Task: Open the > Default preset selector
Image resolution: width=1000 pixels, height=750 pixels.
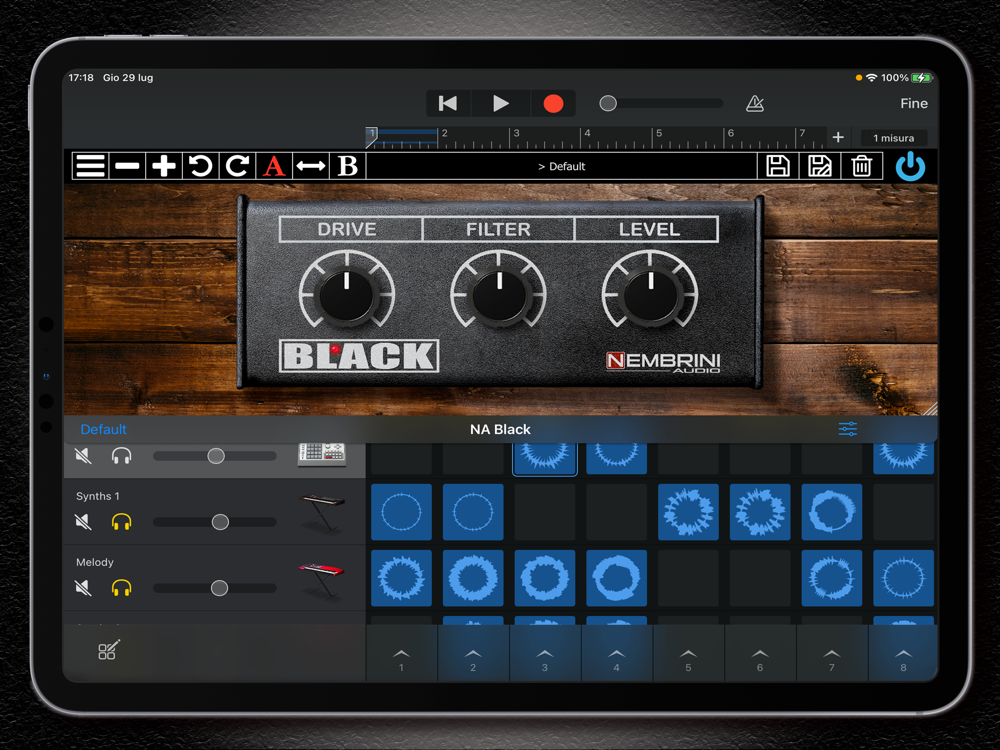Action: (561, 166)
